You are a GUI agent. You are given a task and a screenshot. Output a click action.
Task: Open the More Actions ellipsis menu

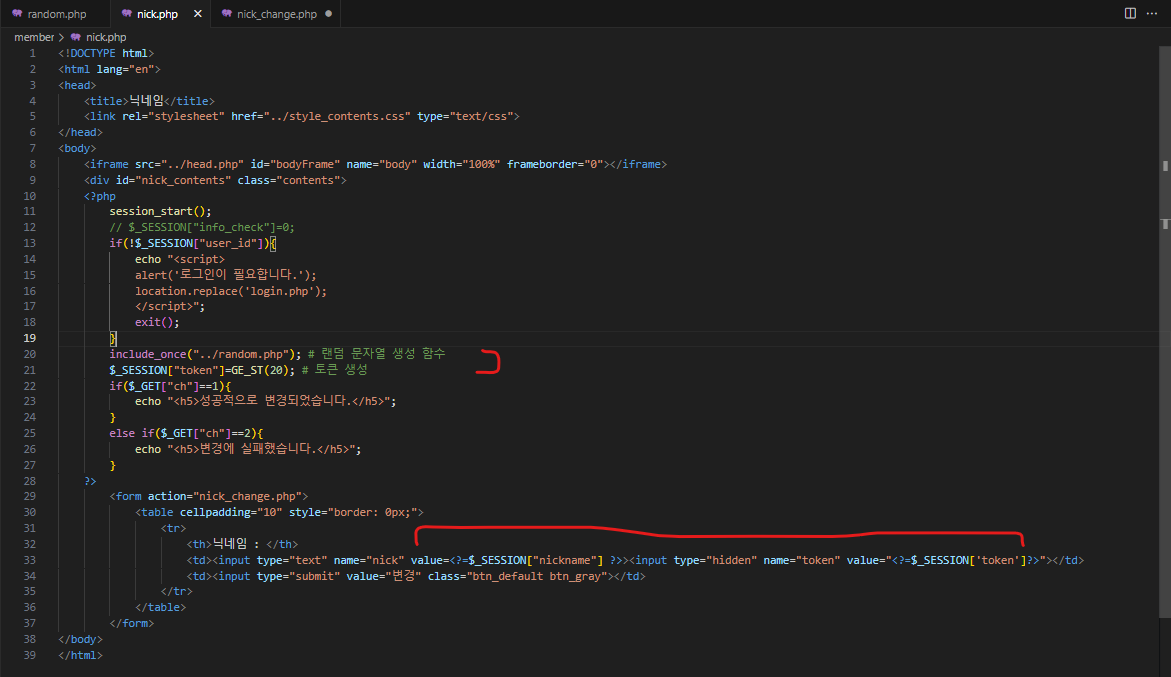coord(1152,13)
